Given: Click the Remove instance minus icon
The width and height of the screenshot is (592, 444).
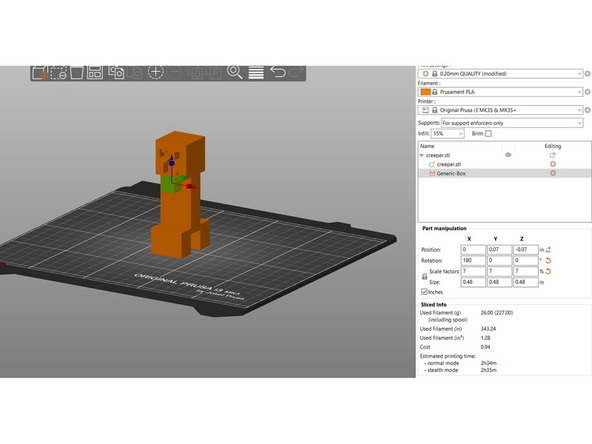Looking at the screenshot, I should pos(174,72).
